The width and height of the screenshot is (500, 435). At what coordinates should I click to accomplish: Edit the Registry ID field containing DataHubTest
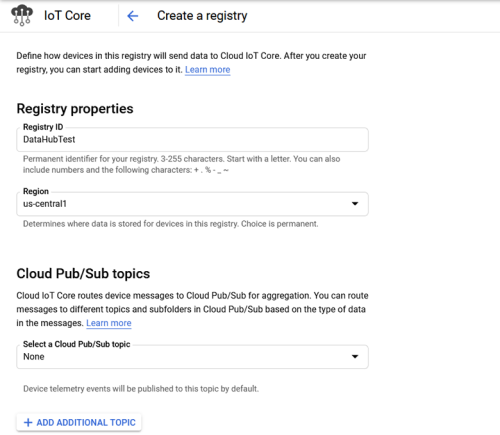192,139
